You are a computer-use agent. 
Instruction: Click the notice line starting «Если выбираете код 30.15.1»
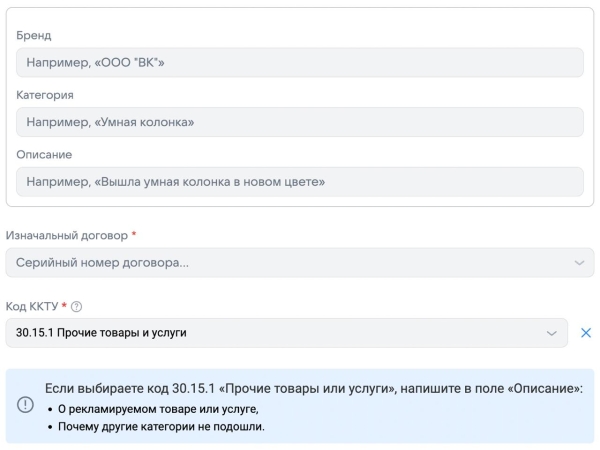click(x=313, y=387)
